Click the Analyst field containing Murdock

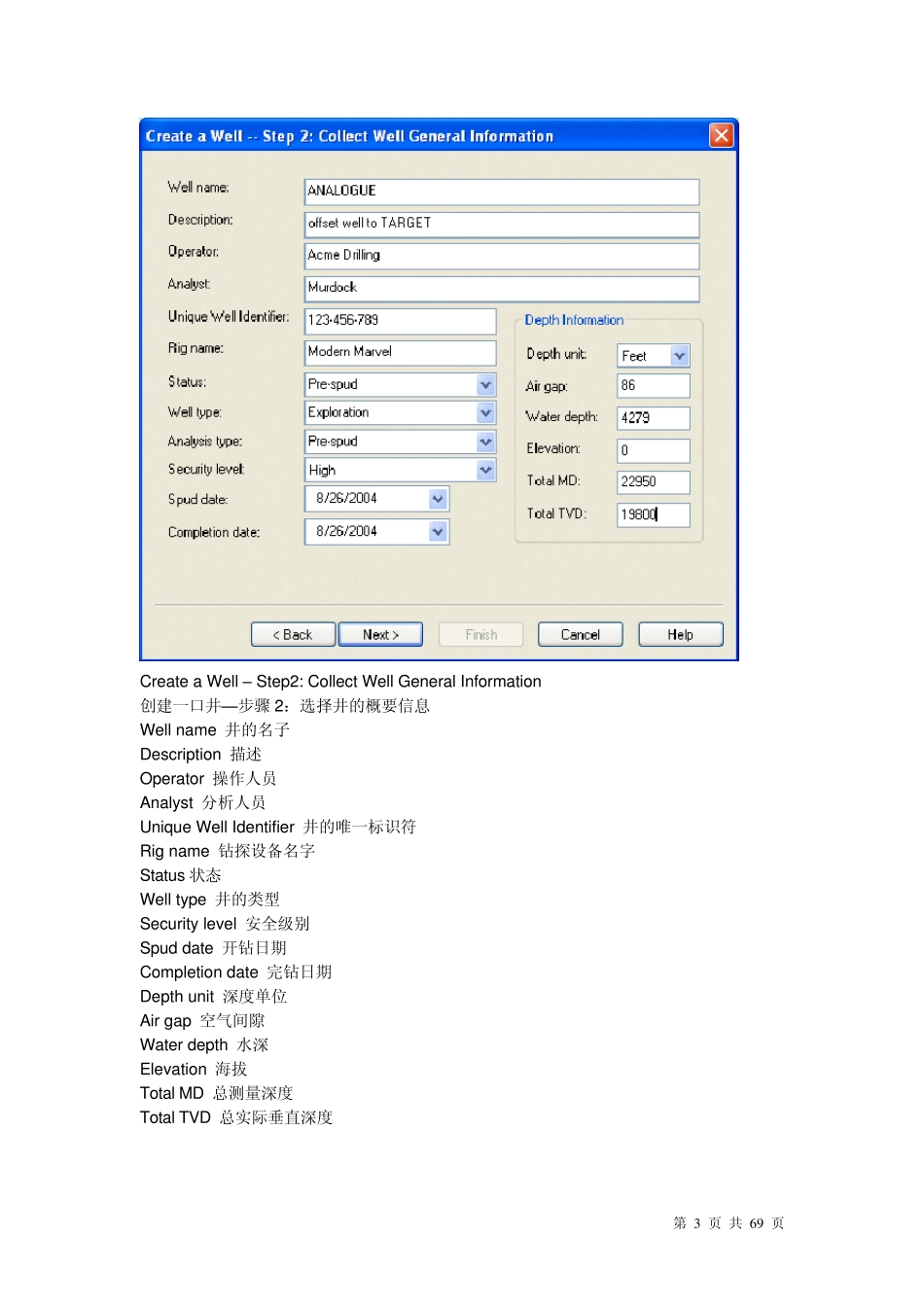501,288
